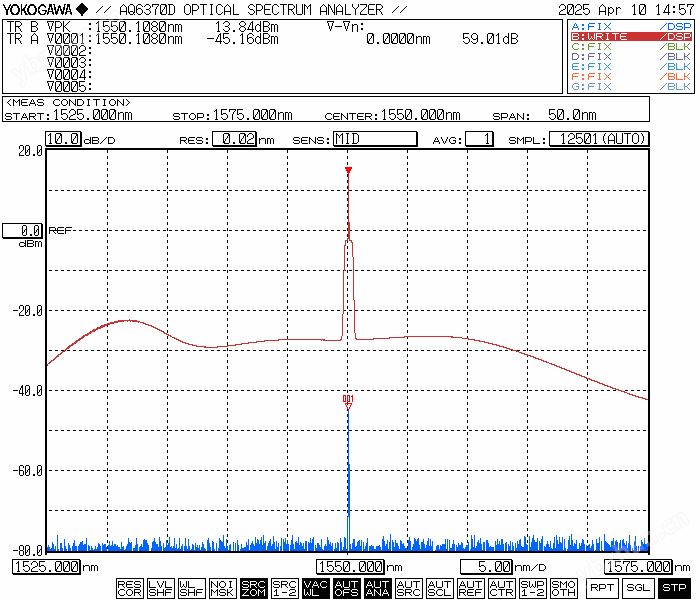
Task: Select trace B WRITE in trace list
Action: pyautogui.click(x=630, y=36)
